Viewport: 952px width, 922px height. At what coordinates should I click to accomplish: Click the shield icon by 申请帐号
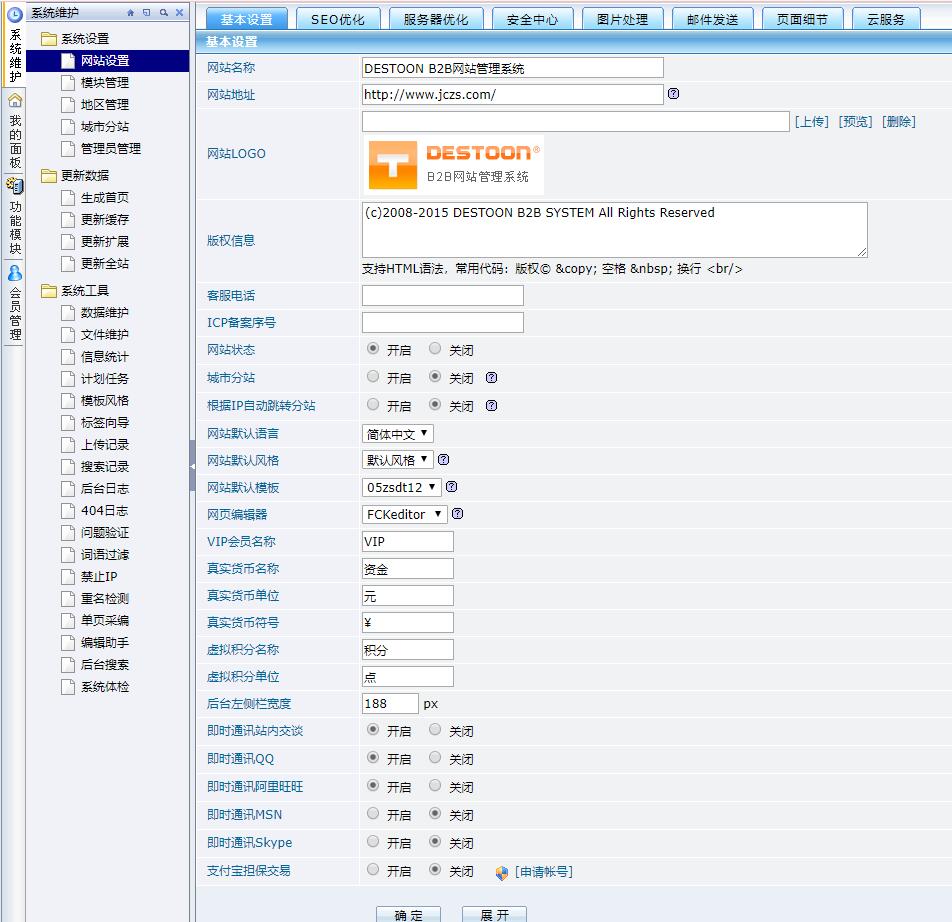click(502, 872)
